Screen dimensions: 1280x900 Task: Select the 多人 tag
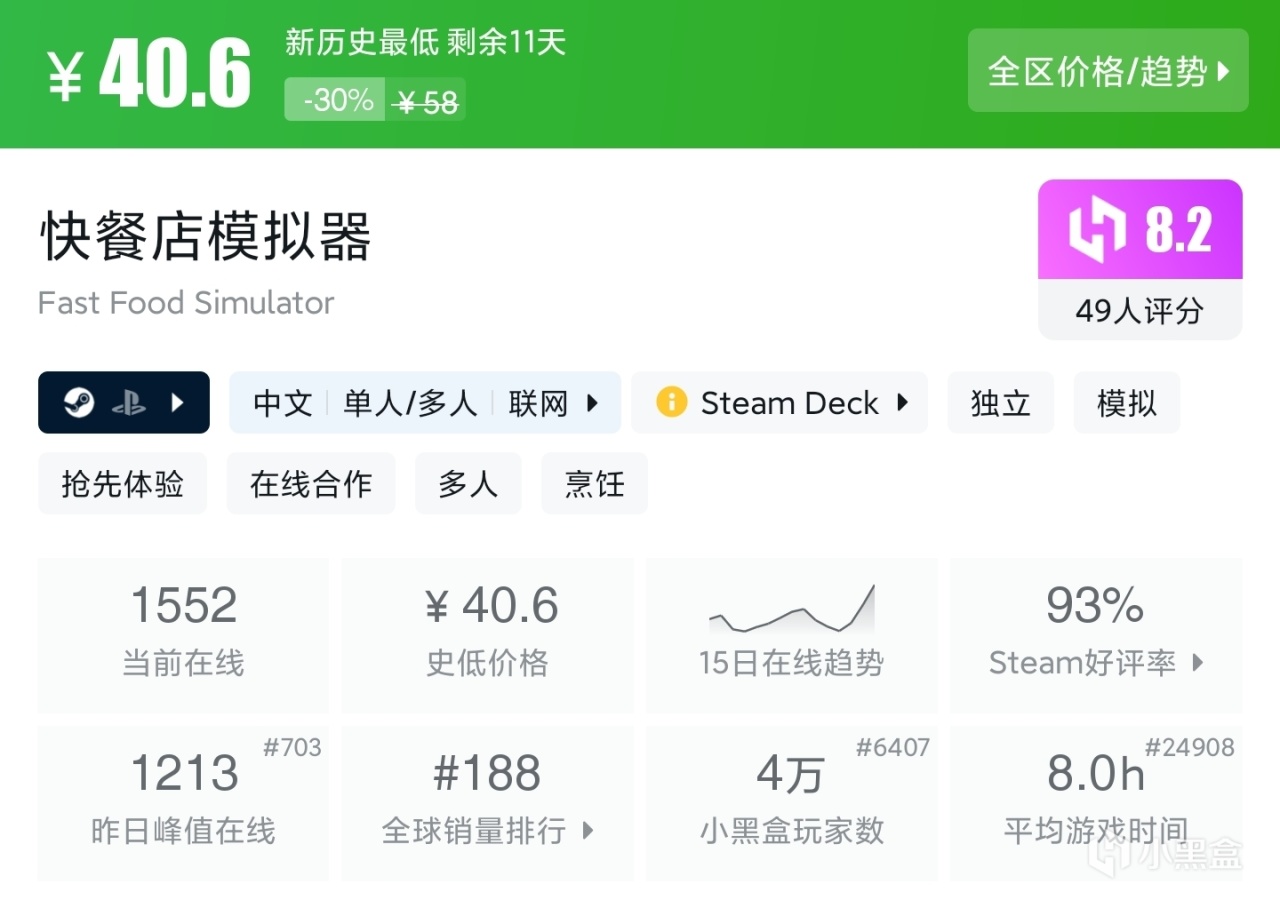pos(468,484)
